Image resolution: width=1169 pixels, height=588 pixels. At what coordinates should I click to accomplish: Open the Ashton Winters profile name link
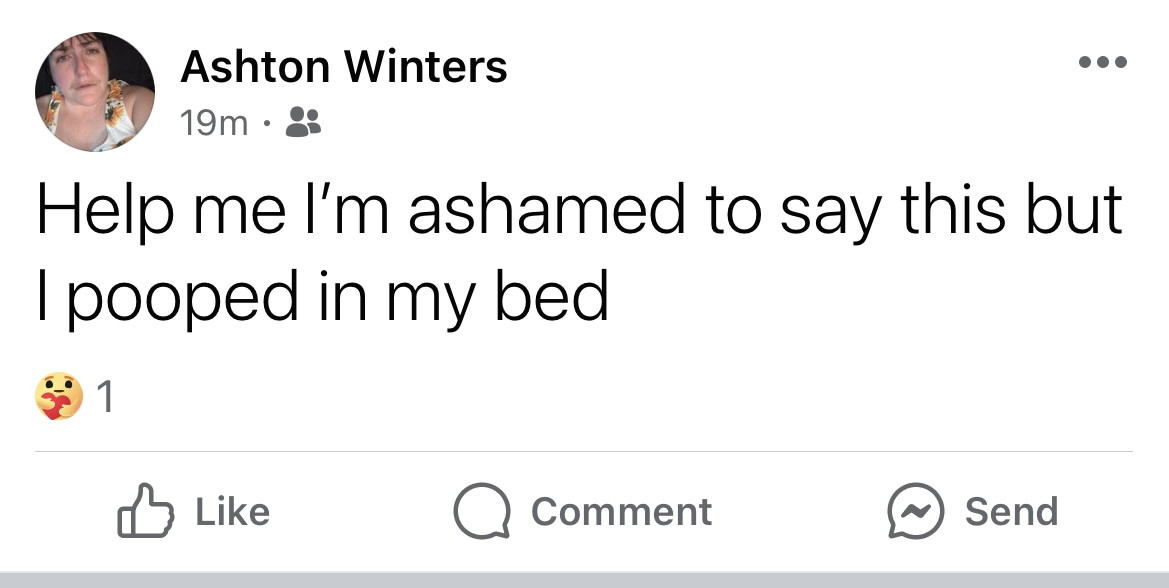[x=344, y=68]
